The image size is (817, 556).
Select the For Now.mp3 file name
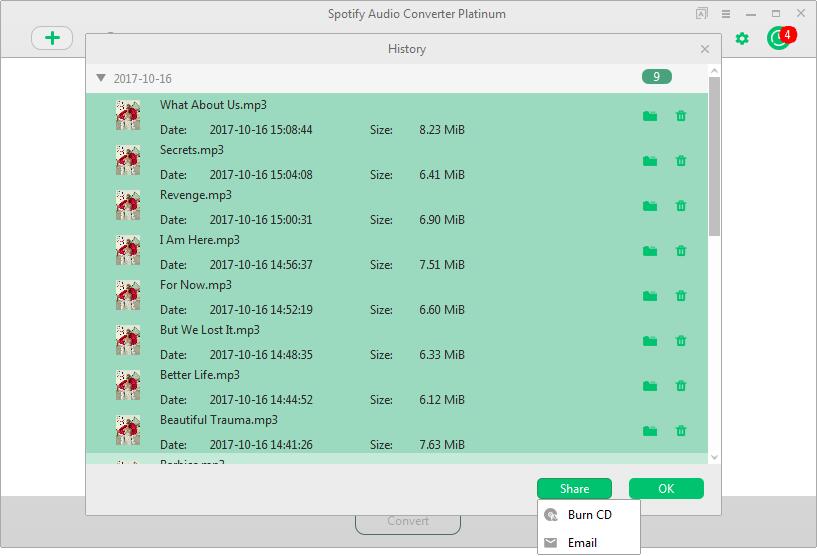coord(195,285)
